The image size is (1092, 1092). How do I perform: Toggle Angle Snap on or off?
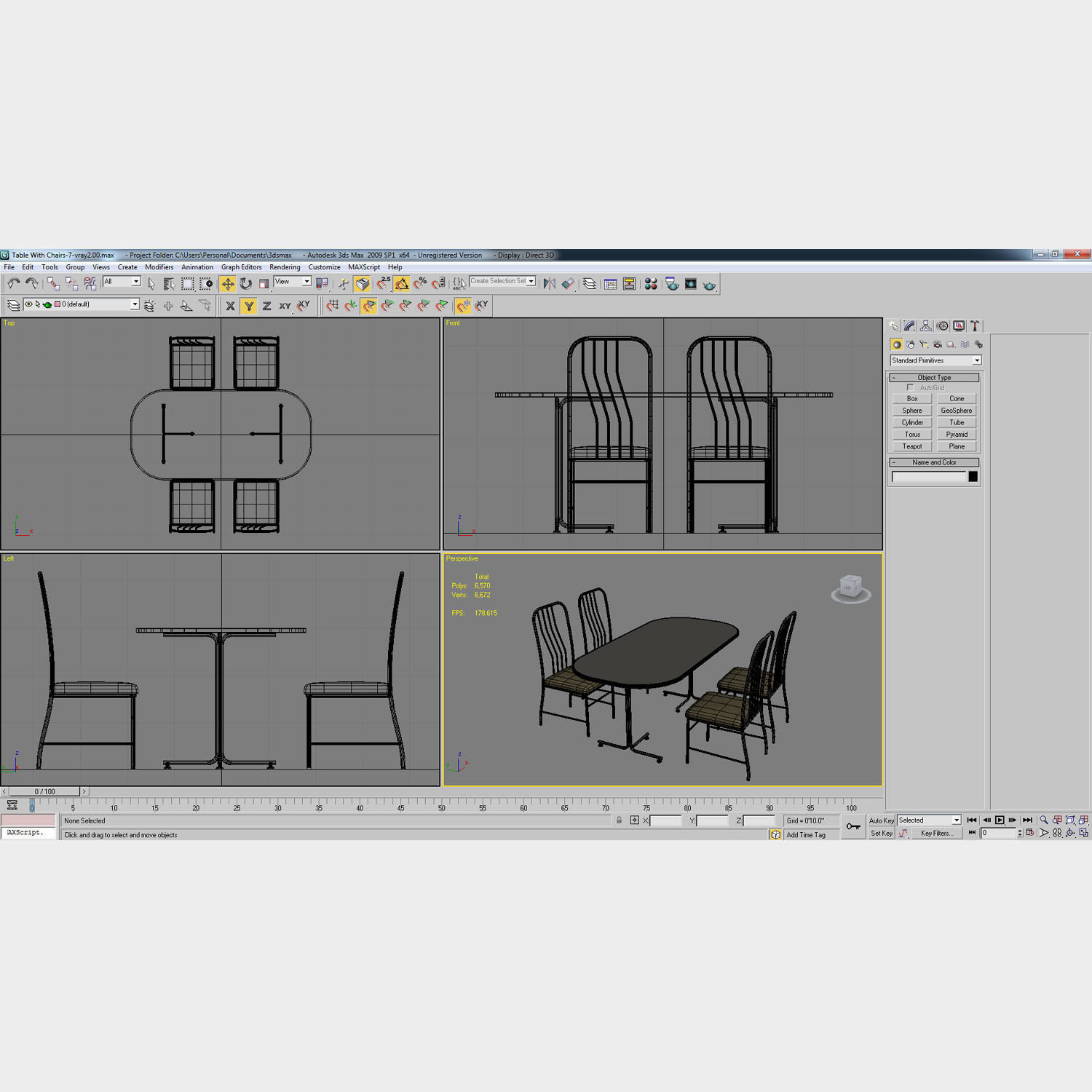402,284
